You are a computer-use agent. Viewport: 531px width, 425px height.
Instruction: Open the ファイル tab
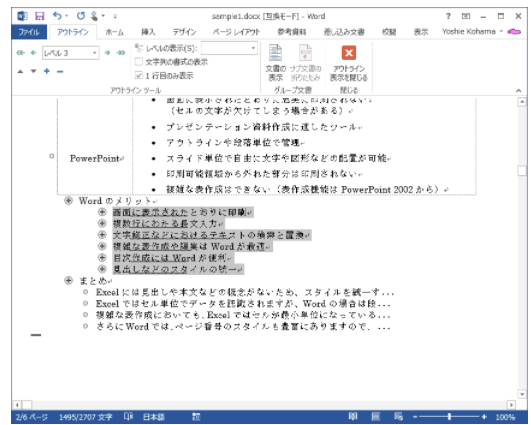click(29, 32)
